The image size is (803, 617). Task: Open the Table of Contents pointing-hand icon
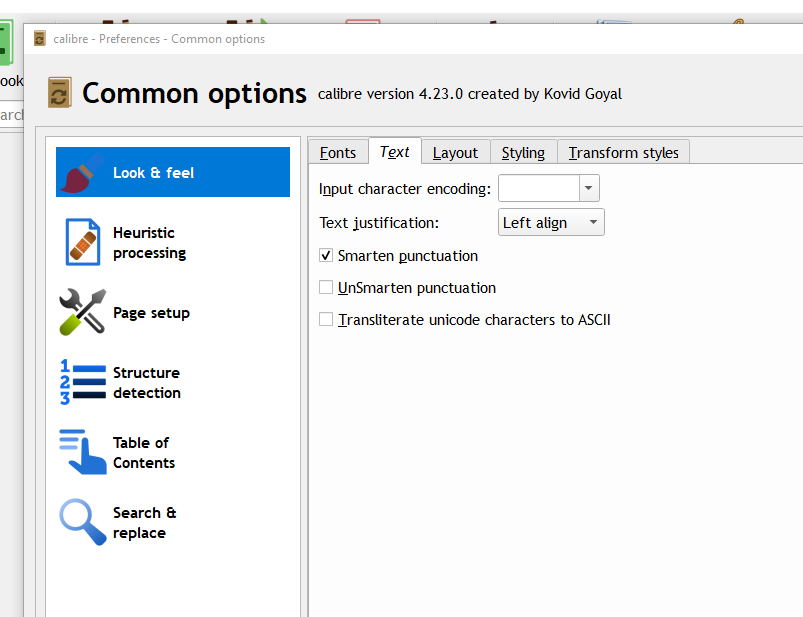[82, 452]
